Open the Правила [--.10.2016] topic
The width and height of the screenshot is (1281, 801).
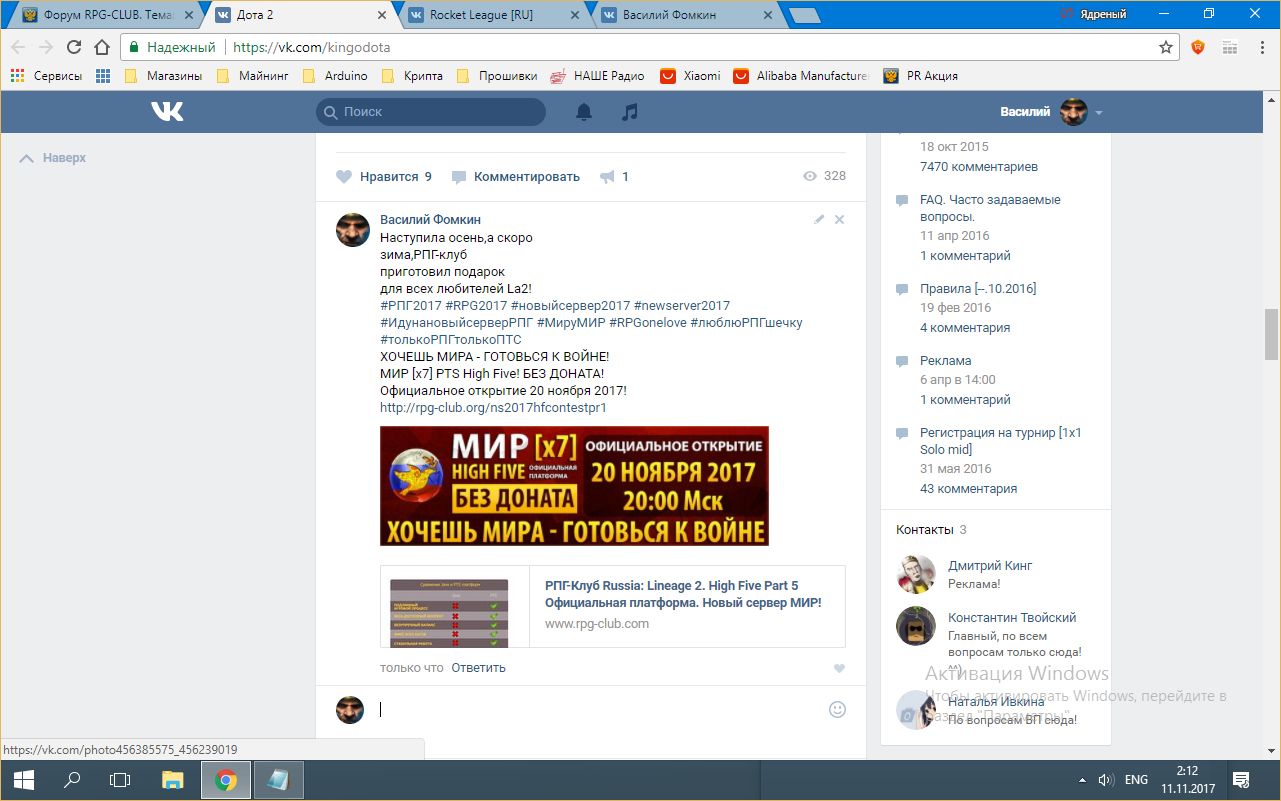coord(978,289)
